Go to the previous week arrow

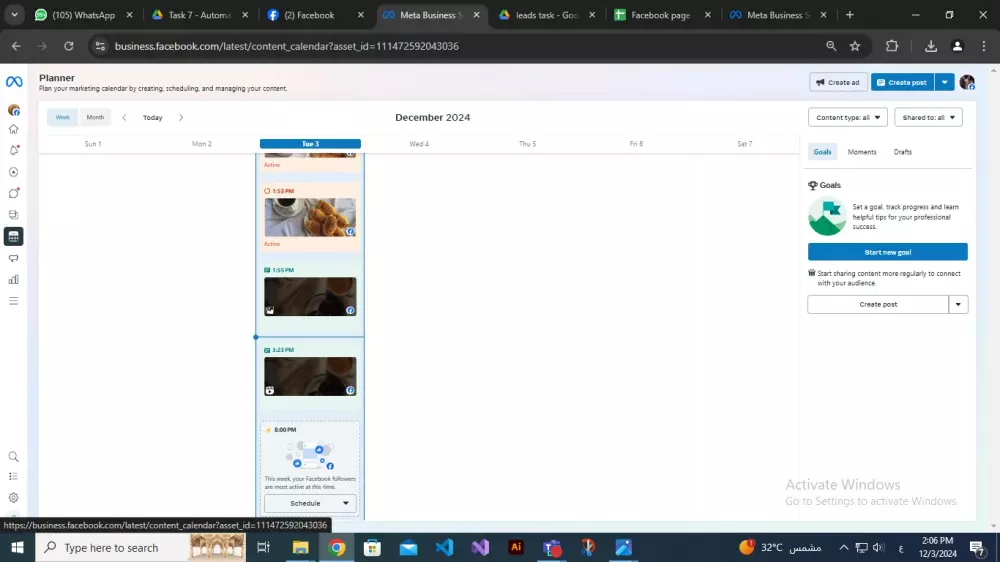(124, 117)
